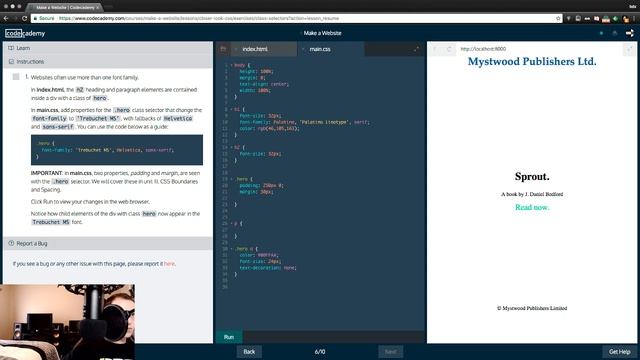Click the greyed-out Next button

(x=391, y=352)
